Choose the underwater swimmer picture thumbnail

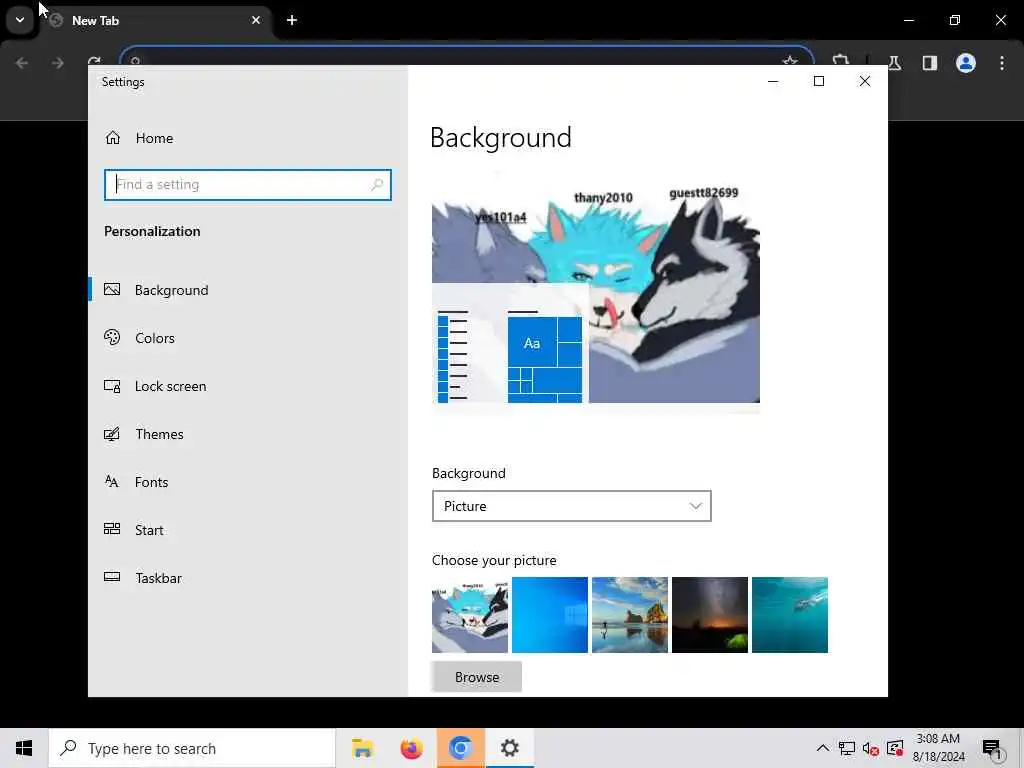point(790,615)
